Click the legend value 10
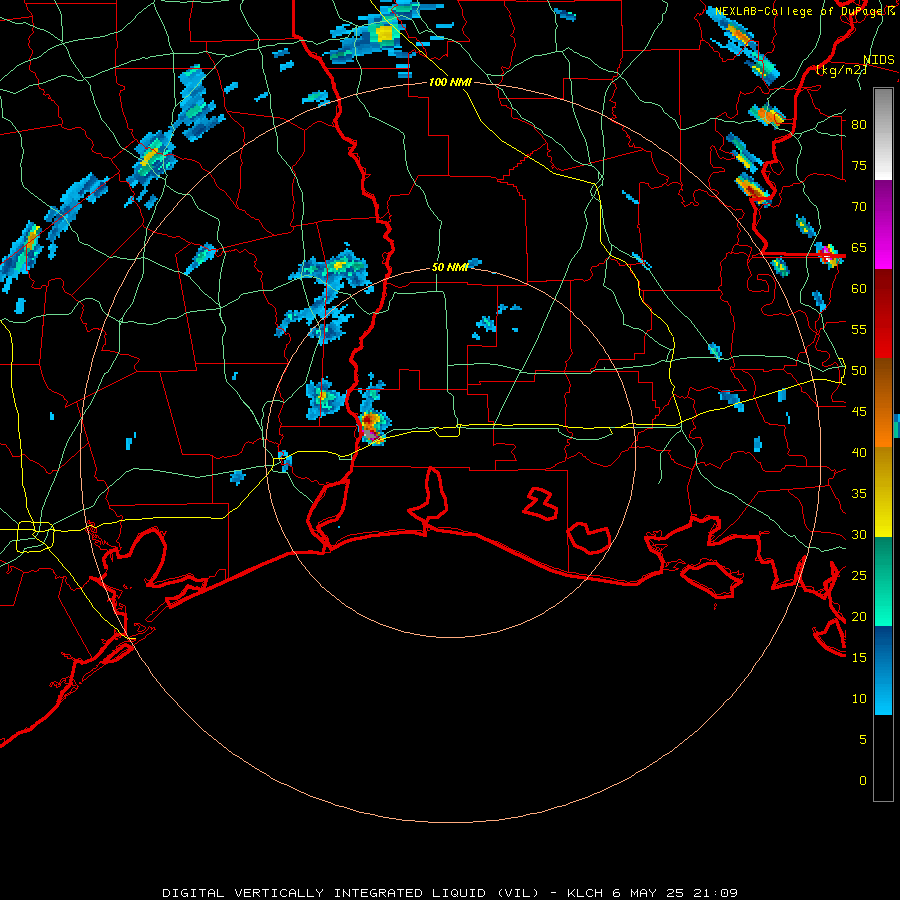 pyautogui.click(x=859, y=699)
